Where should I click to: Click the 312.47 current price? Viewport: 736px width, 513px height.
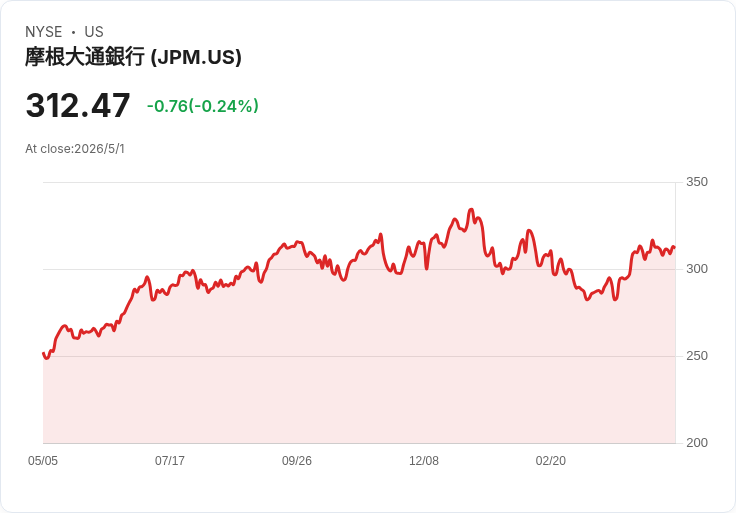78,106
